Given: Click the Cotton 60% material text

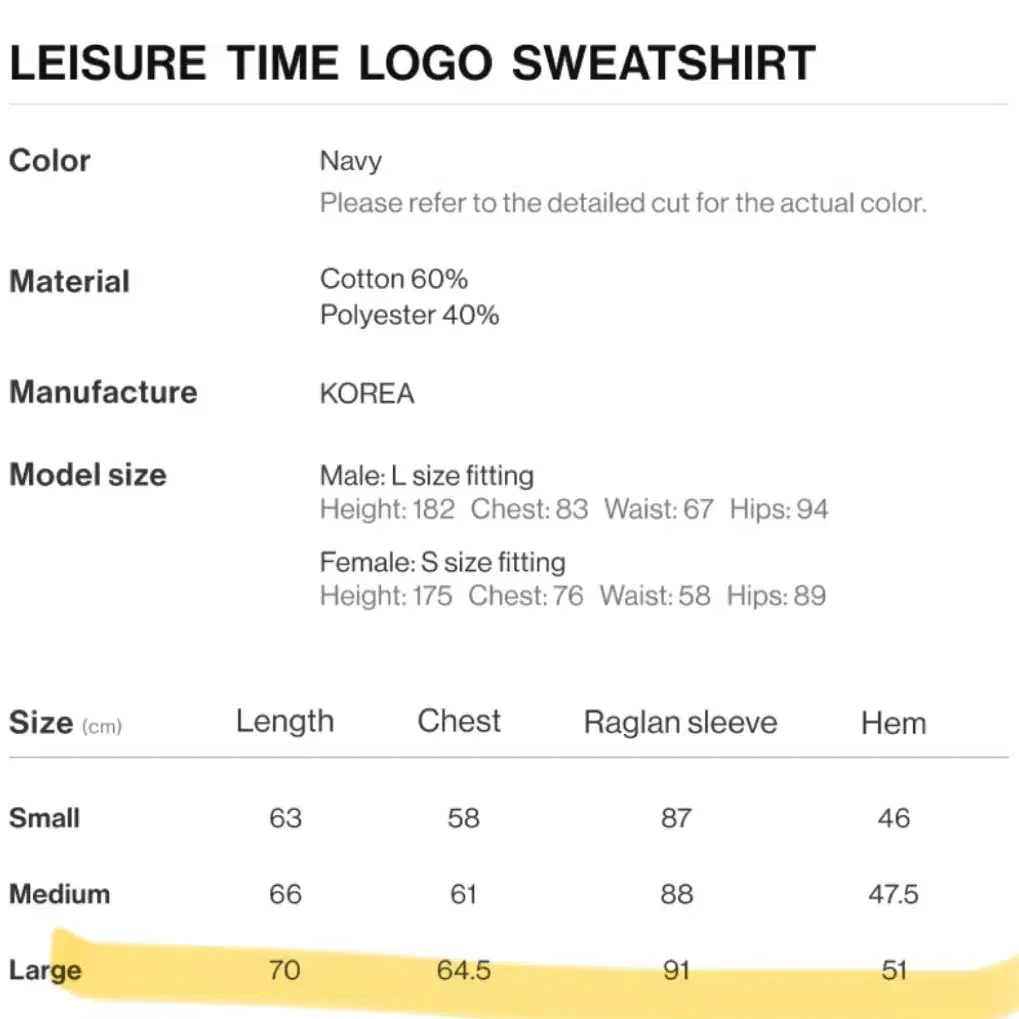Looking at the screenshot, I should click(394, 279).
